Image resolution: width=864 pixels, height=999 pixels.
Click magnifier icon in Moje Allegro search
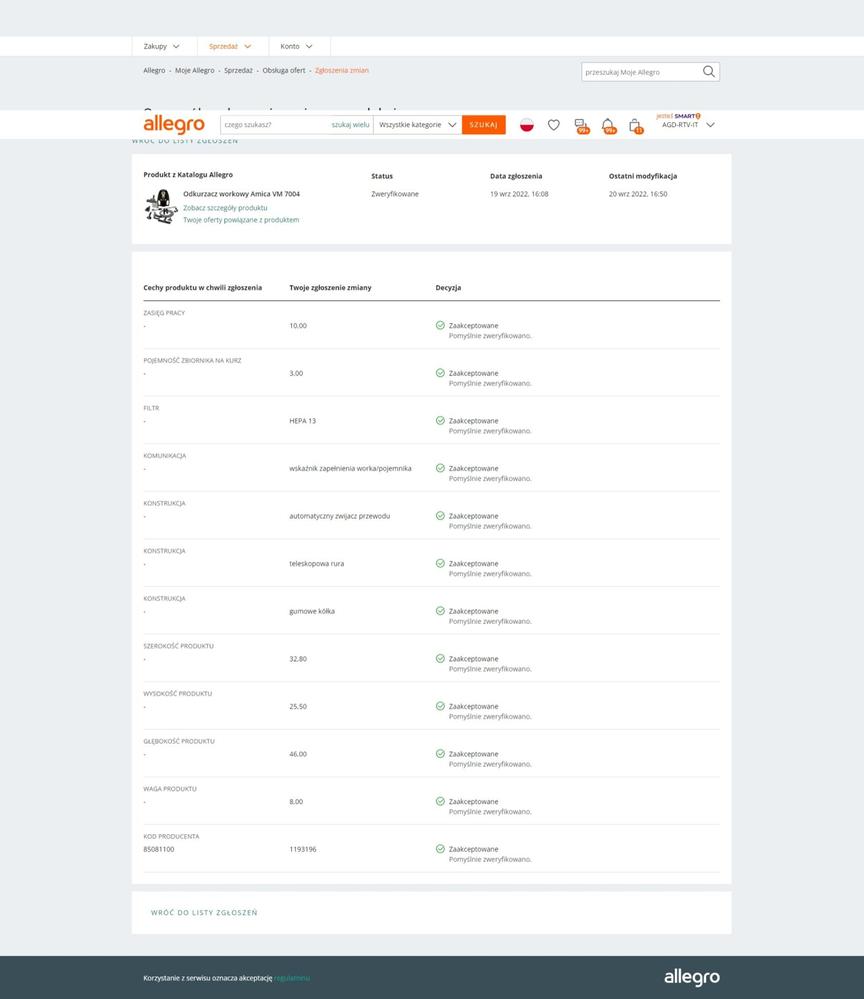coord(709,72)
